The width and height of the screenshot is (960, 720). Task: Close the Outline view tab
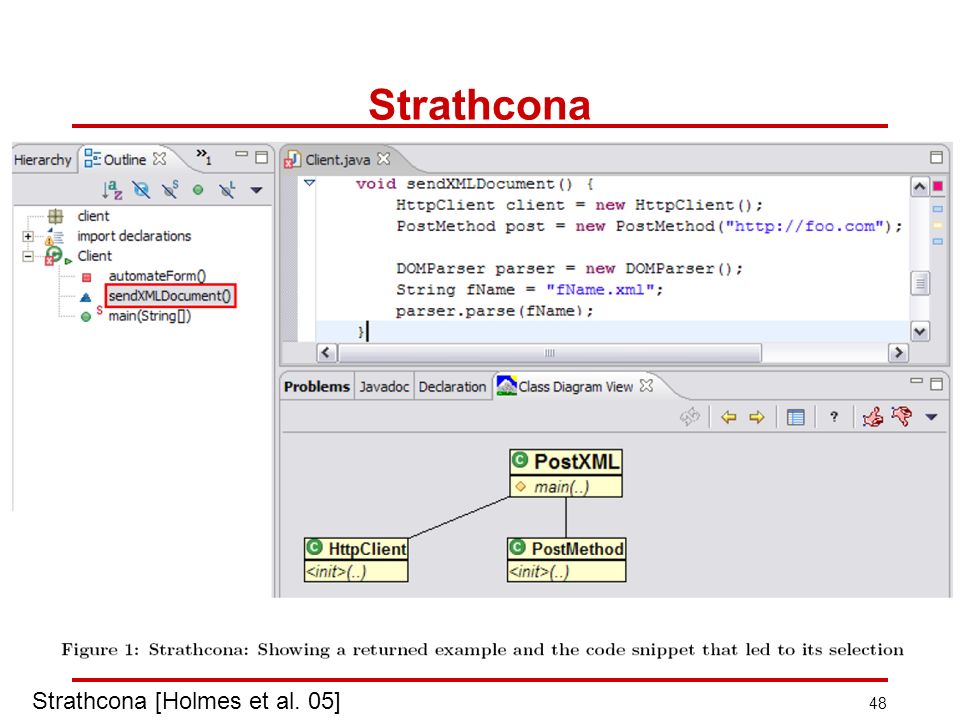pyautogui.click(x=160, y=159)
